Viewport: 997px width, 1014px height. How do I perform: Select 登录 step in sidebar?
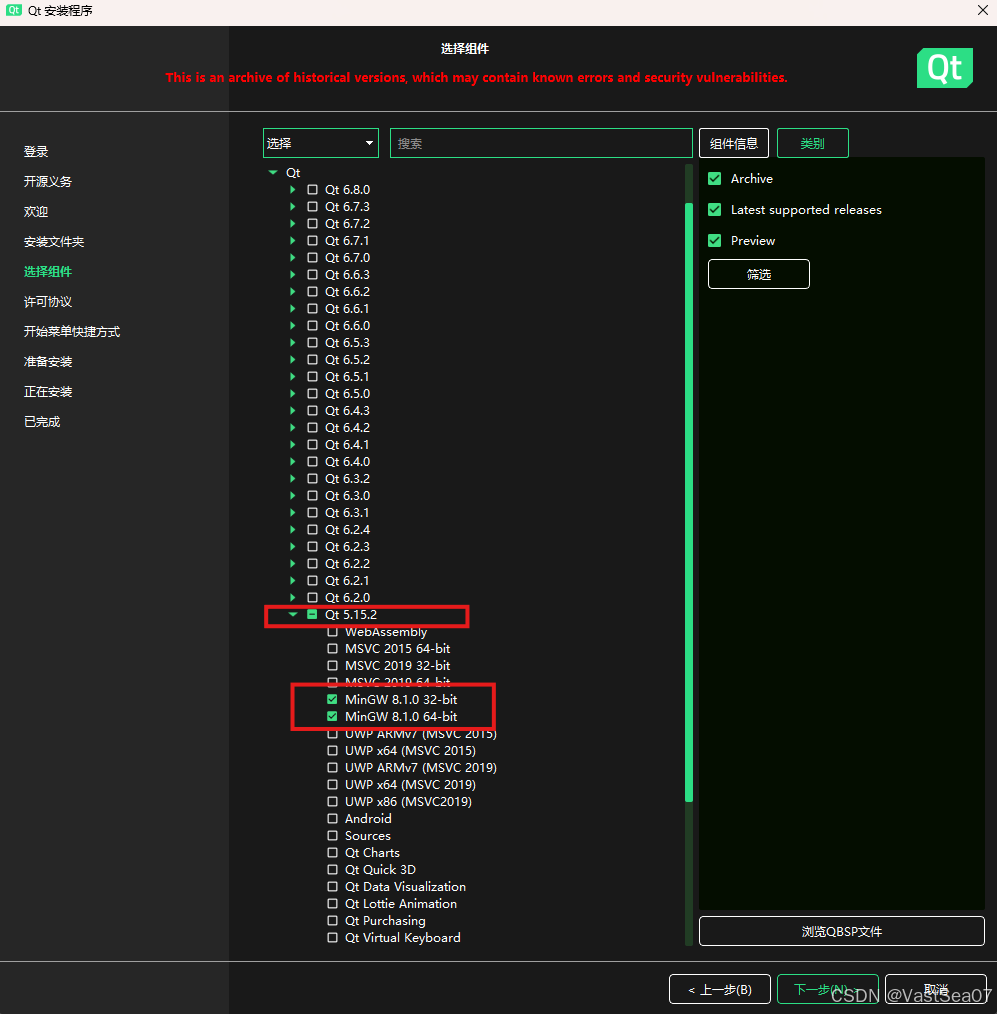click(x=36, y=151)
